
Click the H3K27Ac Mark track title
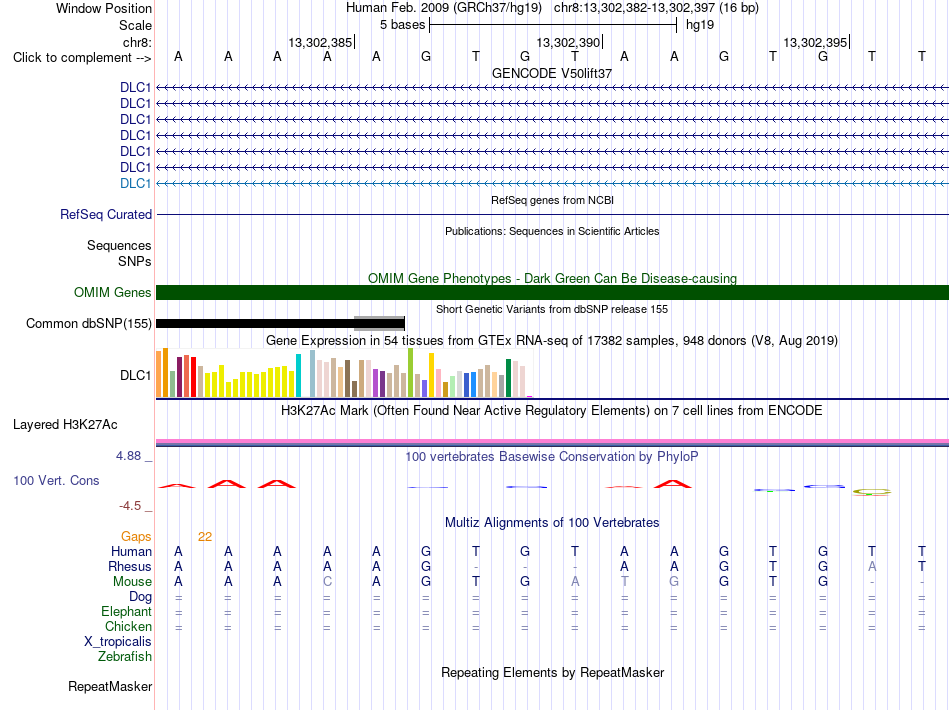pos(552,411)
